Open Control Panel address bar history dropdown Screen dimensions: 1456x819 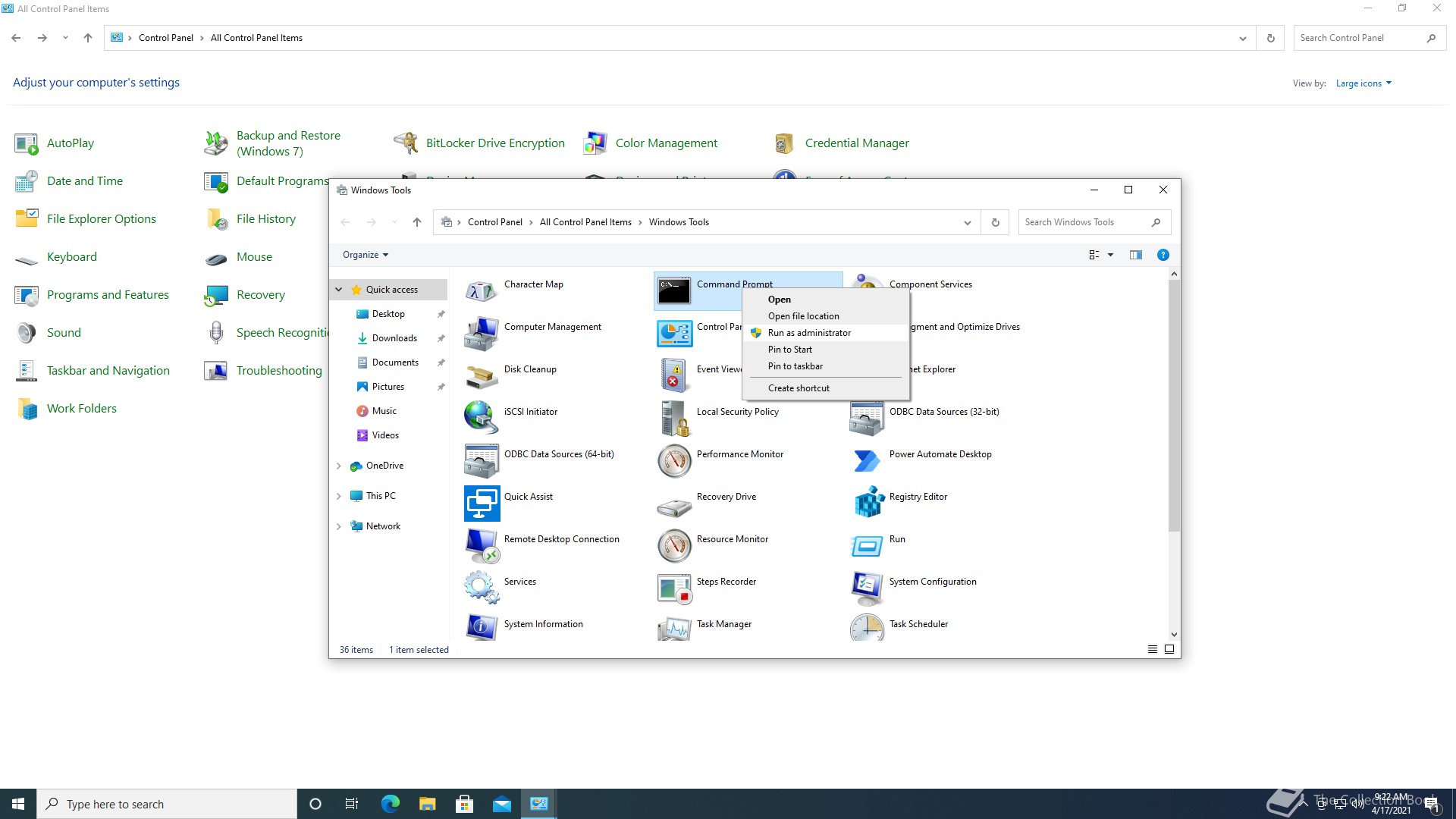(1242, 38)
